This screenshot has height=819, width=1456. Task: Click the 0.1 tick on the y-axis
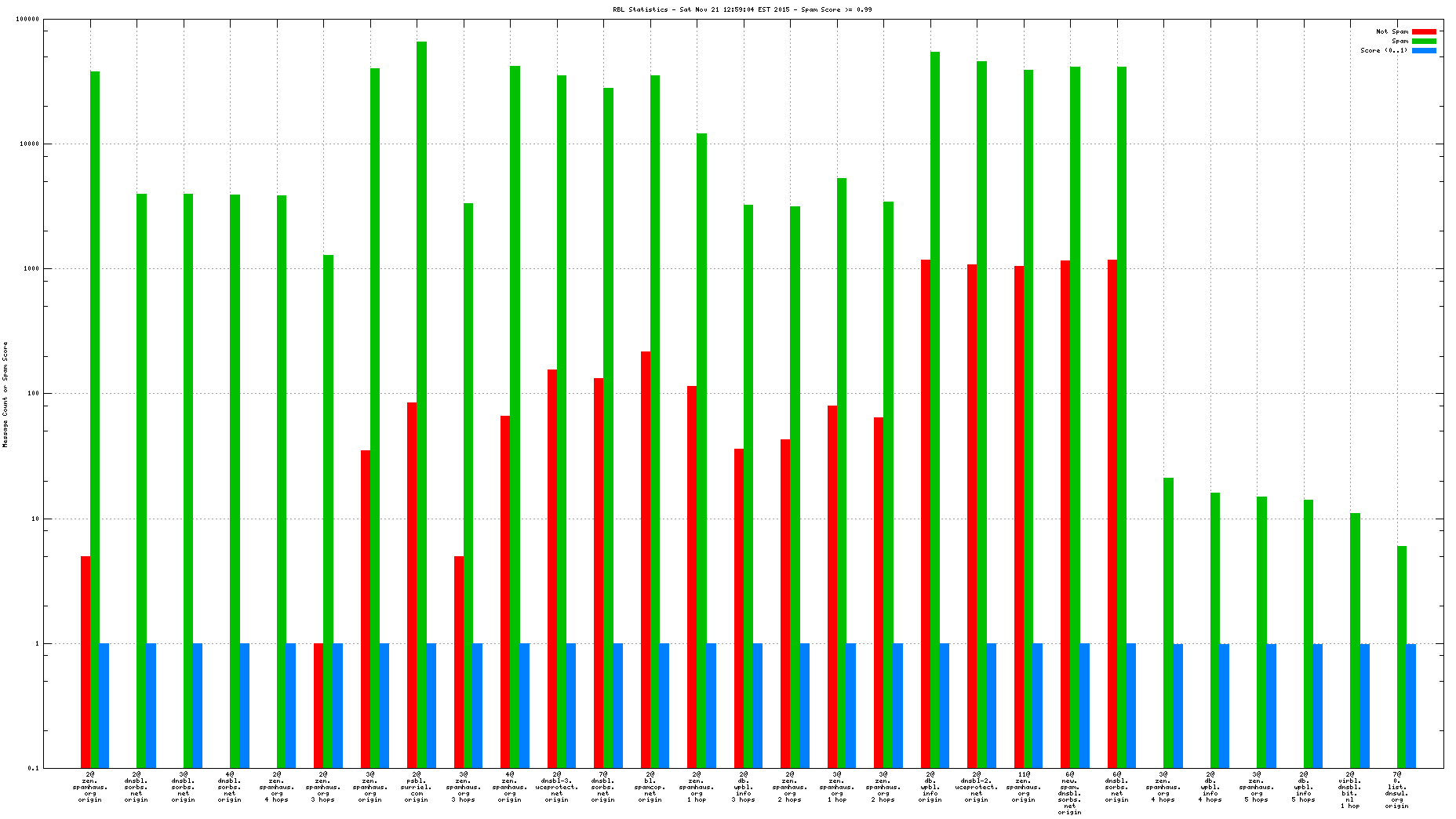34,768
